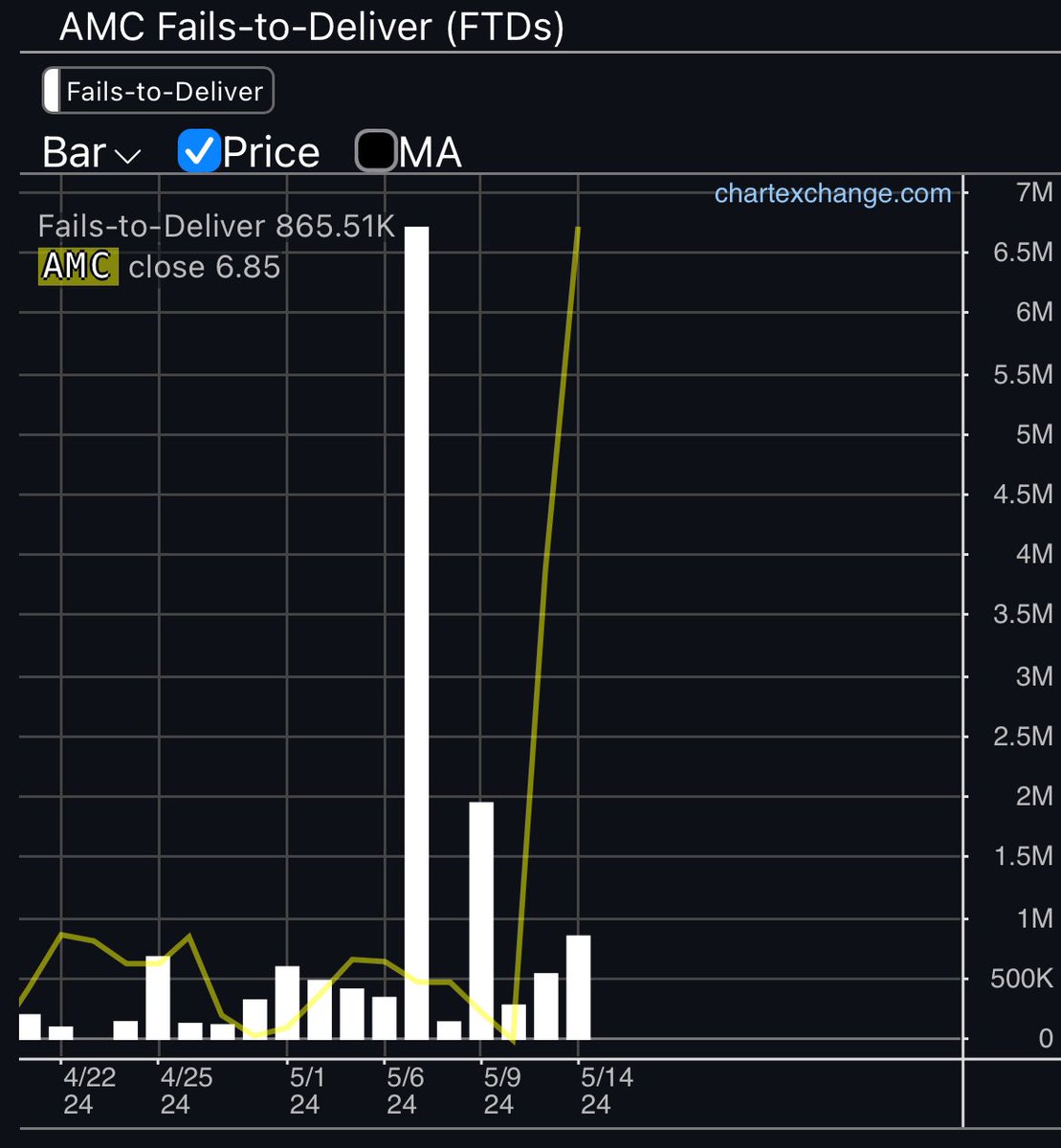Toggle the Fails-to-Deliver series legend button
This screenshot has width=1061, height=1148.
point(158,92)
